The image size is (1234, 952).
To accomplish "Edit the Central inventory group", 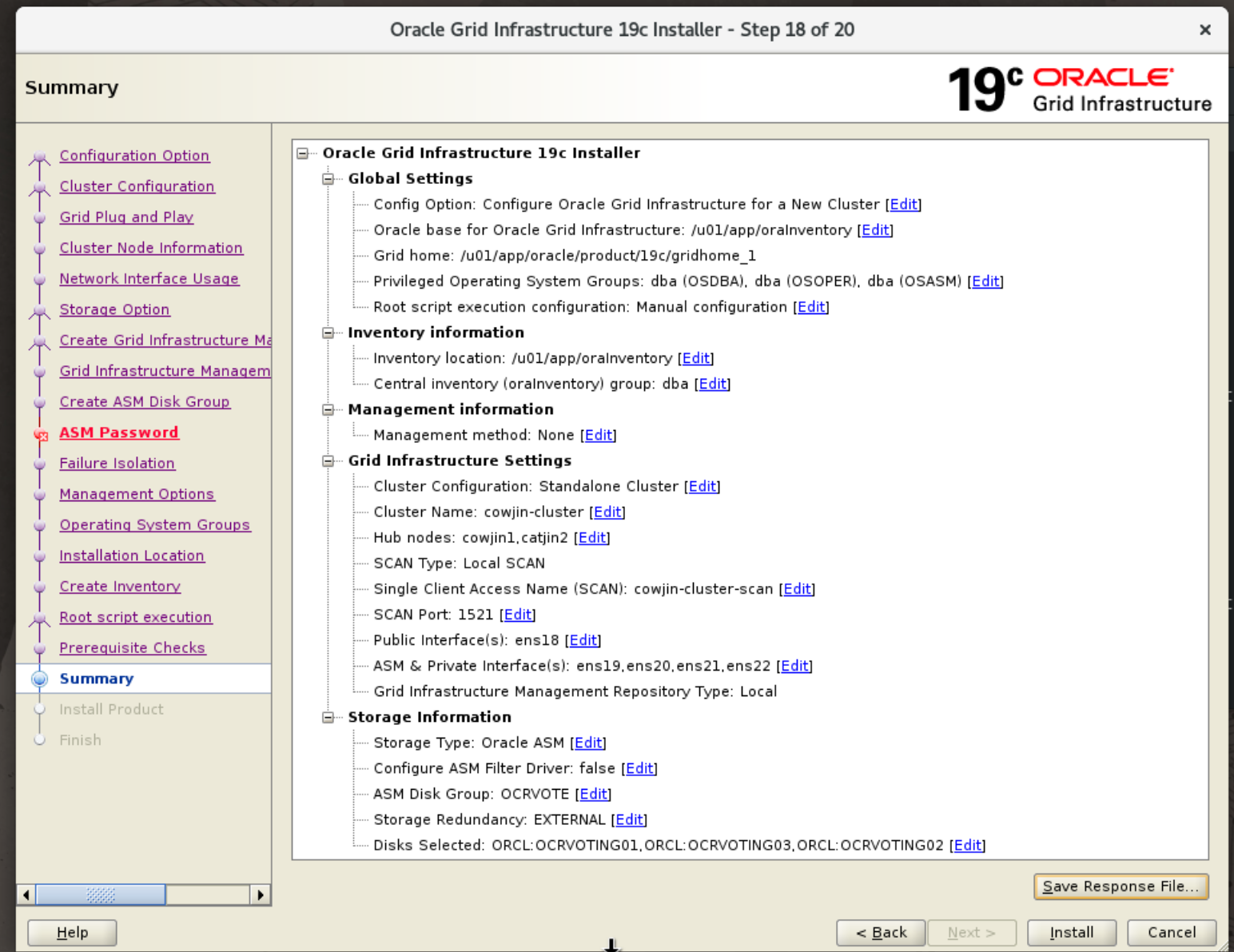I will (x=713, y=384).
